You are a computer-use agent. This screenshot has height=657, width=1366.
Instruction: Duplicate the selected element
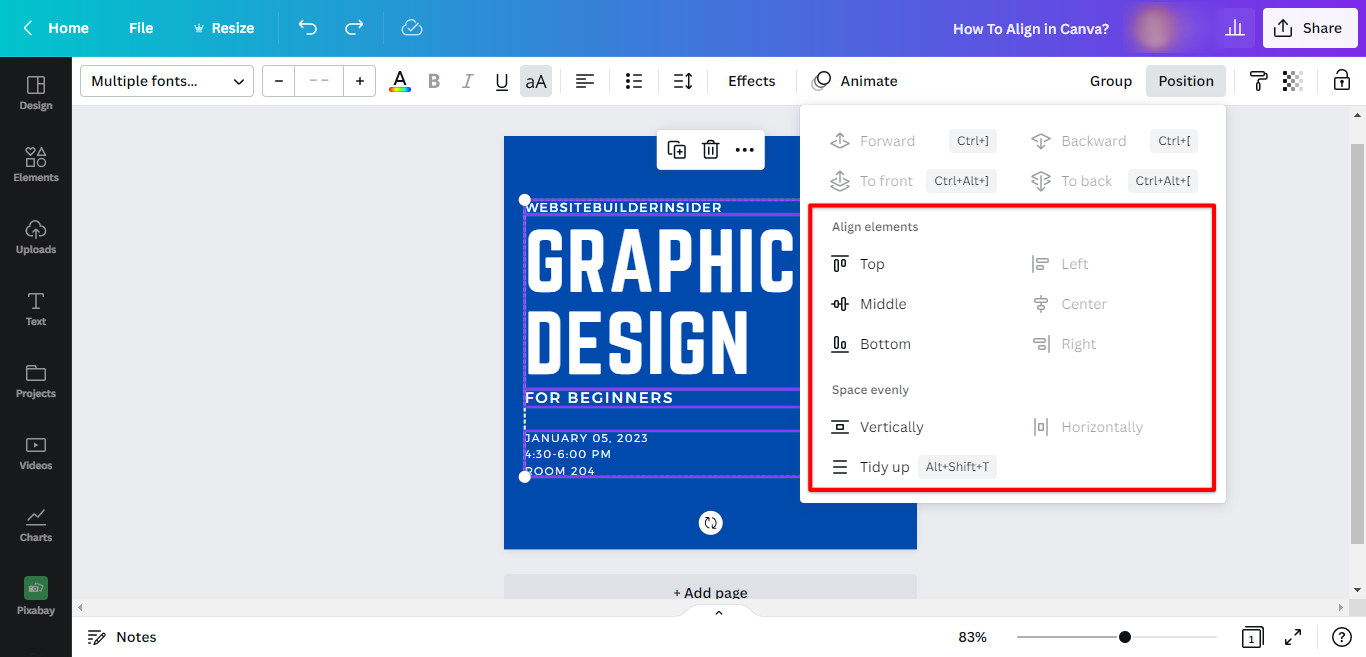click(677, 149)
